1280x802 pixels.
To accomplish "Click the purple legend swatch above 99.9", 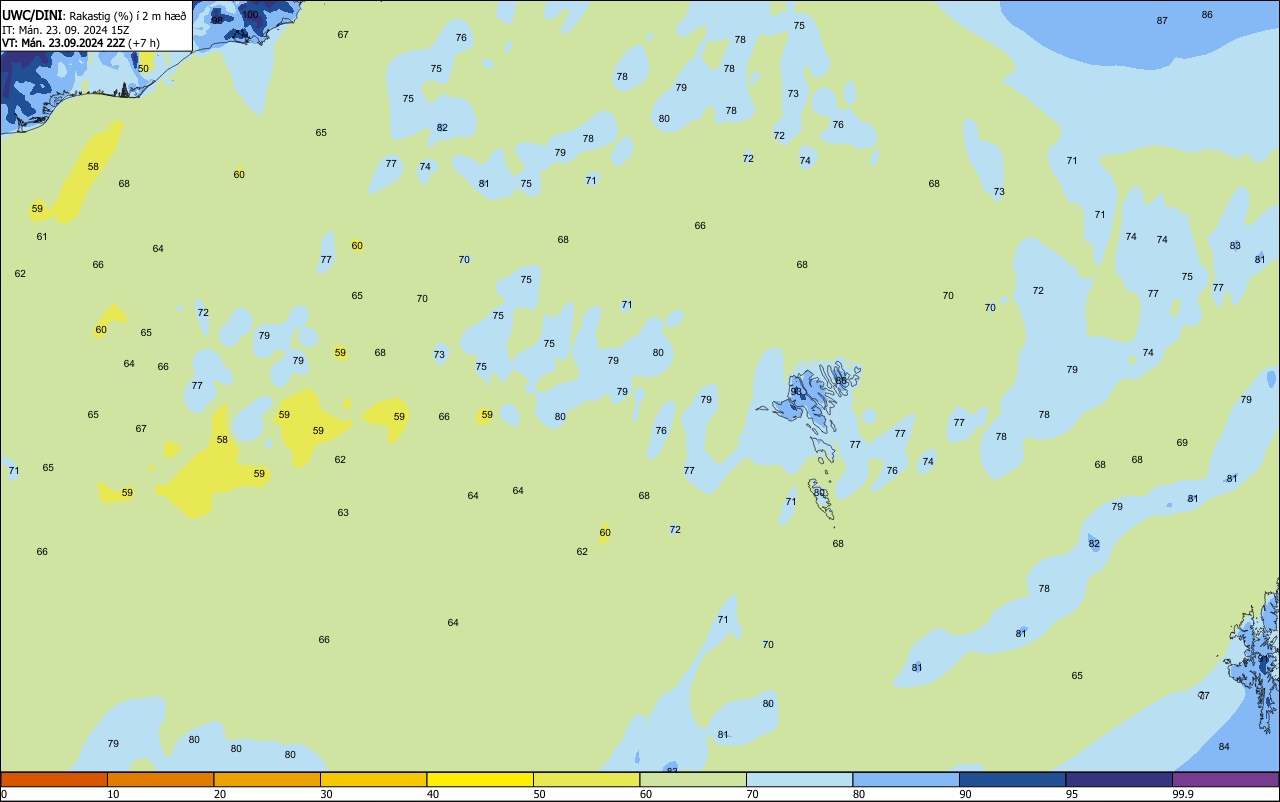I will pyautogui.click(x=1225, y=779).
